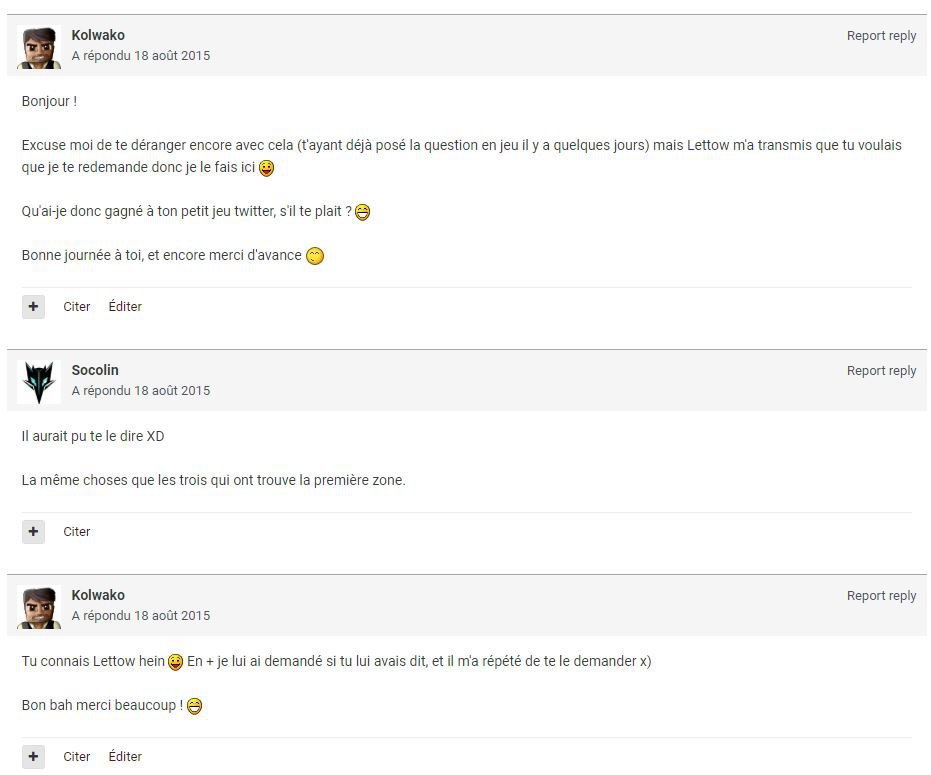The image size is (931, 775).
Task: Click Citer under the last Kolwako reply
Action: click(x=77, y=757)
